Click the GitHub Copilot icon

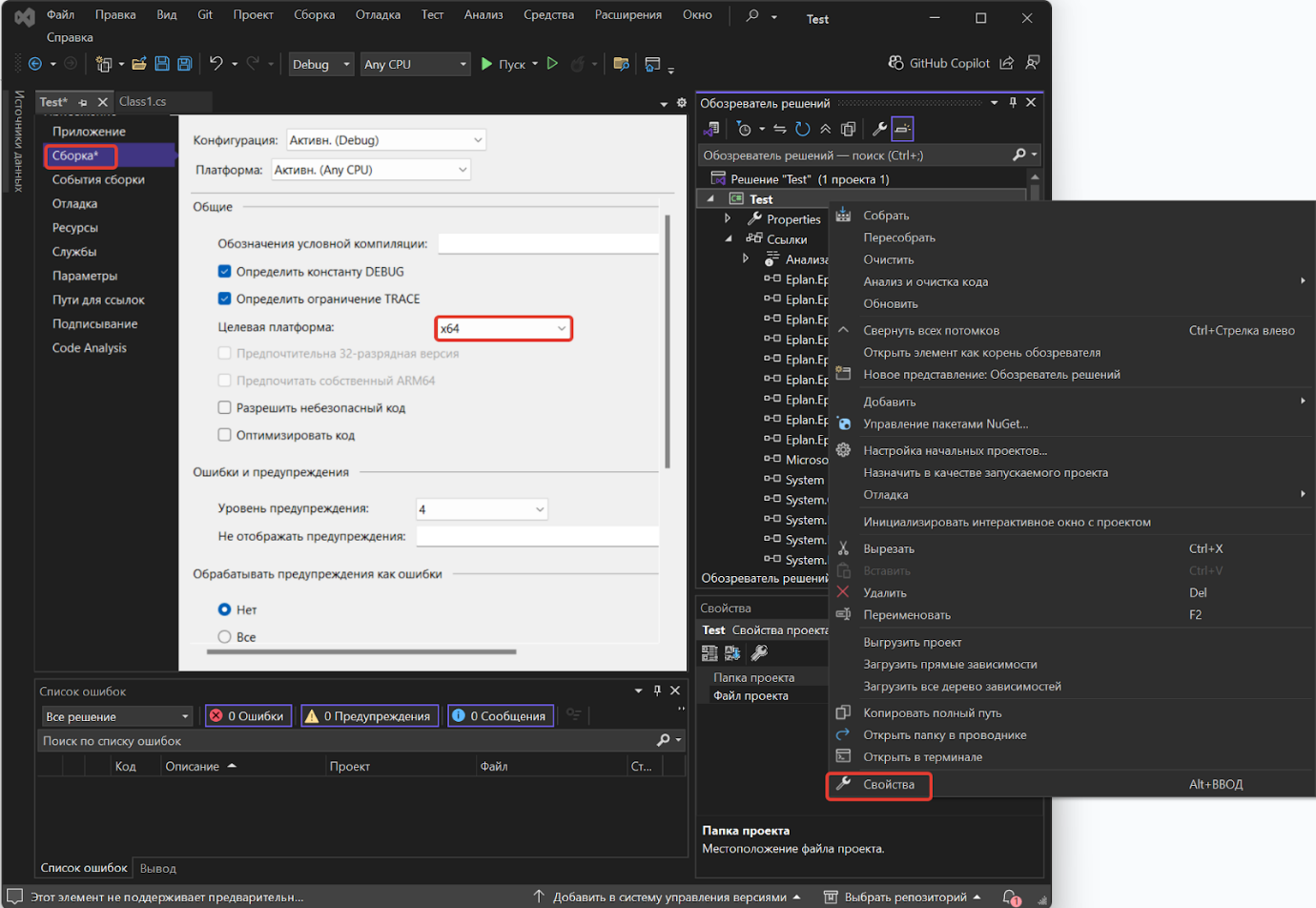click(x=894, y=63)
